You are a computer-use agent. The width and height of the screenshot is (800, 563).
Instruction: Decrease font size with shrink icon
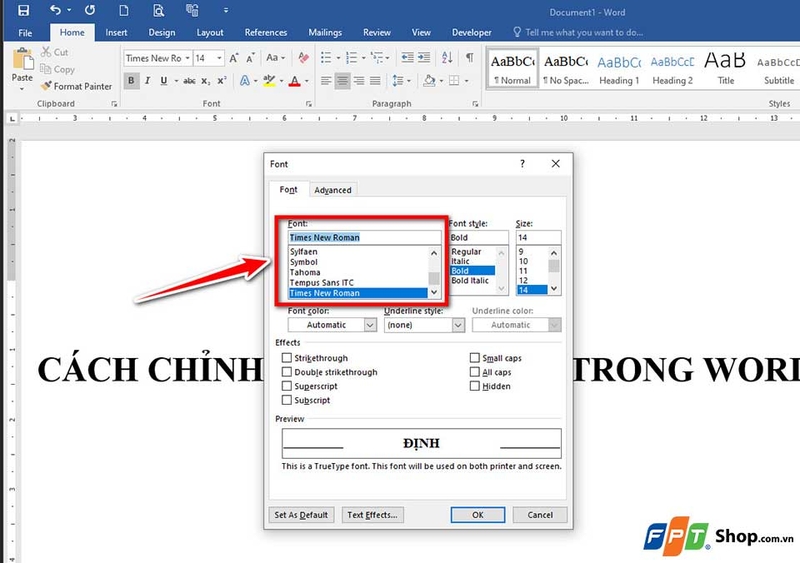coord(250,58)
